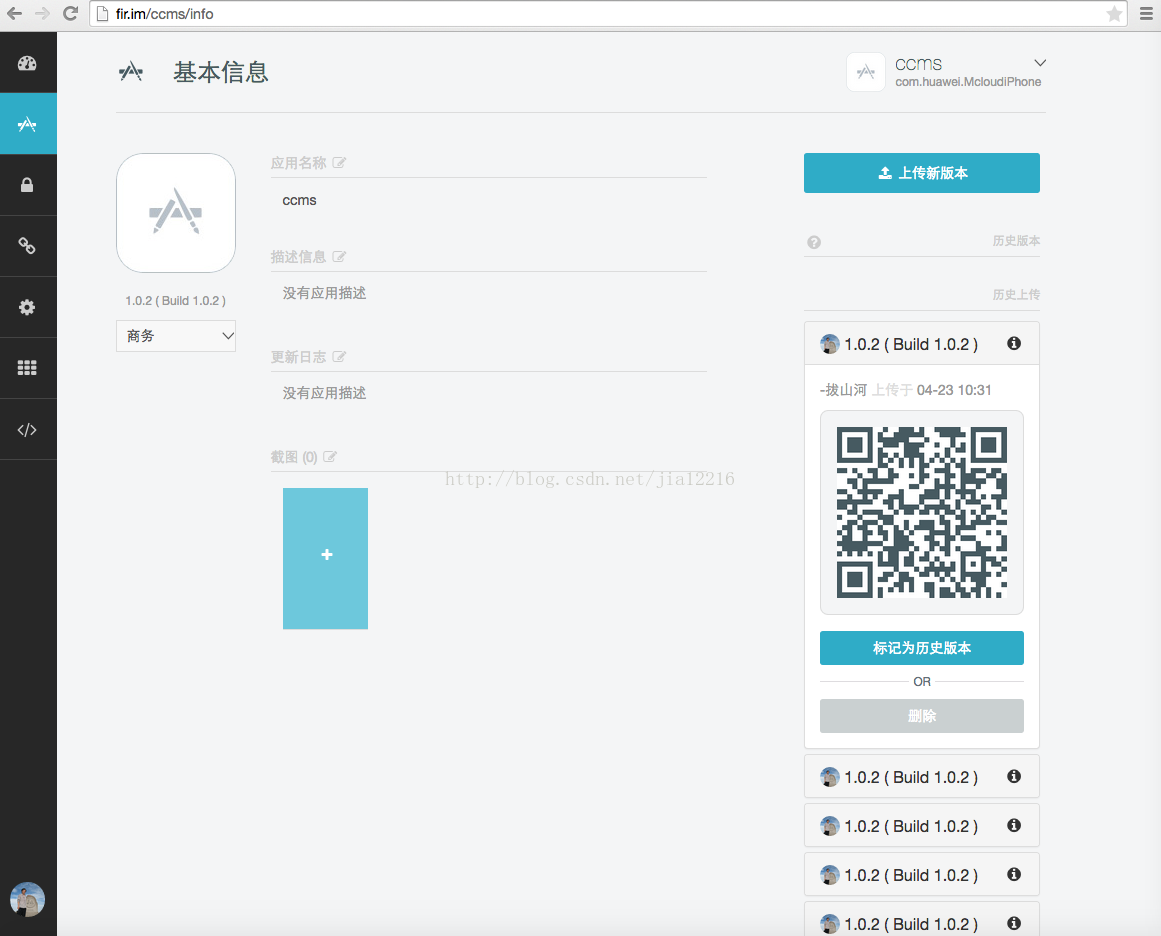Click the 标记为历史版本 button
The width and height of the screenshot is (1161, 936).
coord(922,648)
